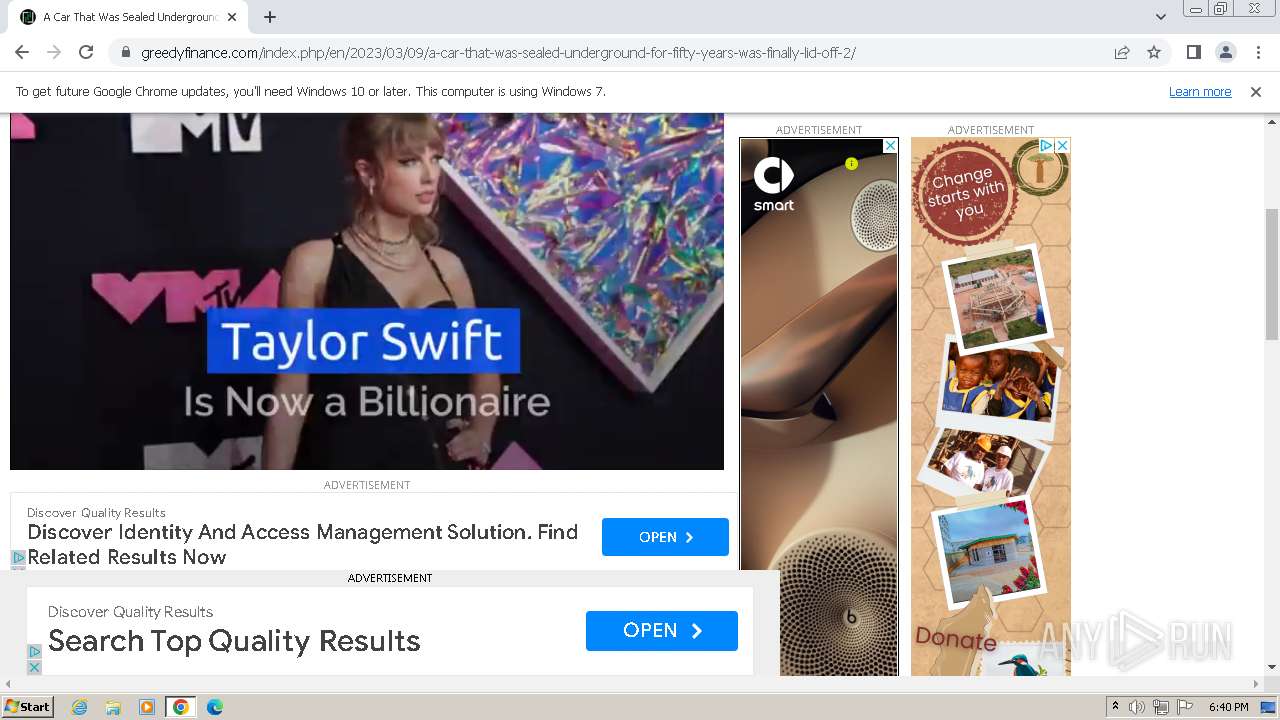Show hidden system tray icons
The width and height of the screenshot is (1280, 720).
click(1115, 707)
